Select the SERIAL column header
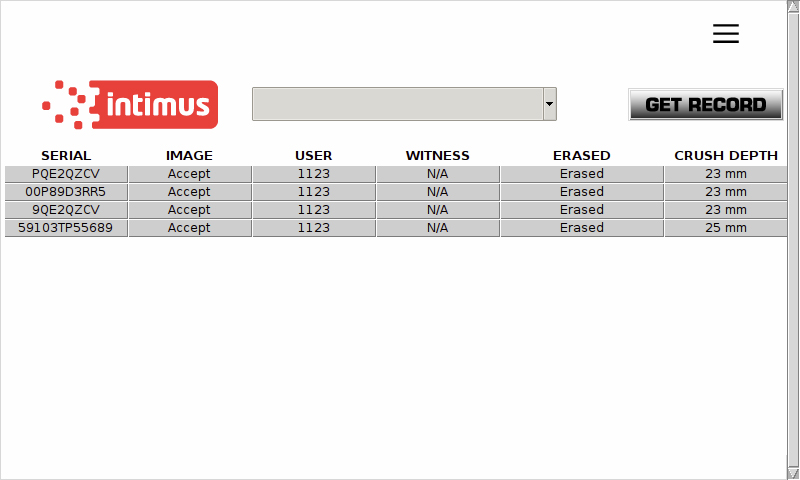 (66, 156)
